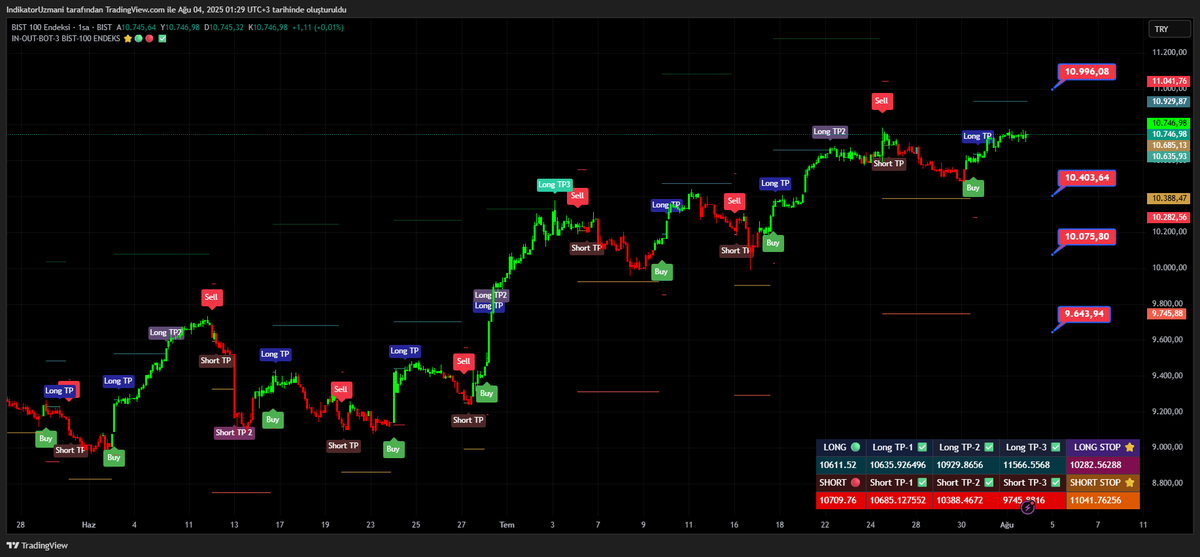Click the table value 11566.5568

(x=1027, y=465)
